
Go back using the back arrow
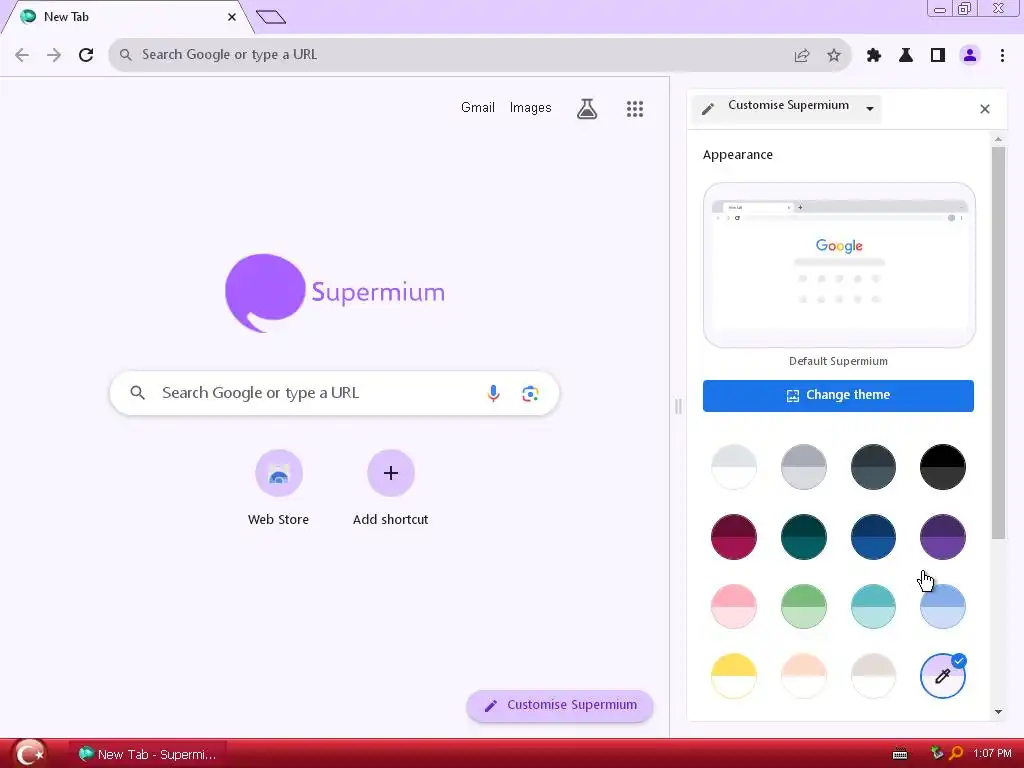click(22, 55)
